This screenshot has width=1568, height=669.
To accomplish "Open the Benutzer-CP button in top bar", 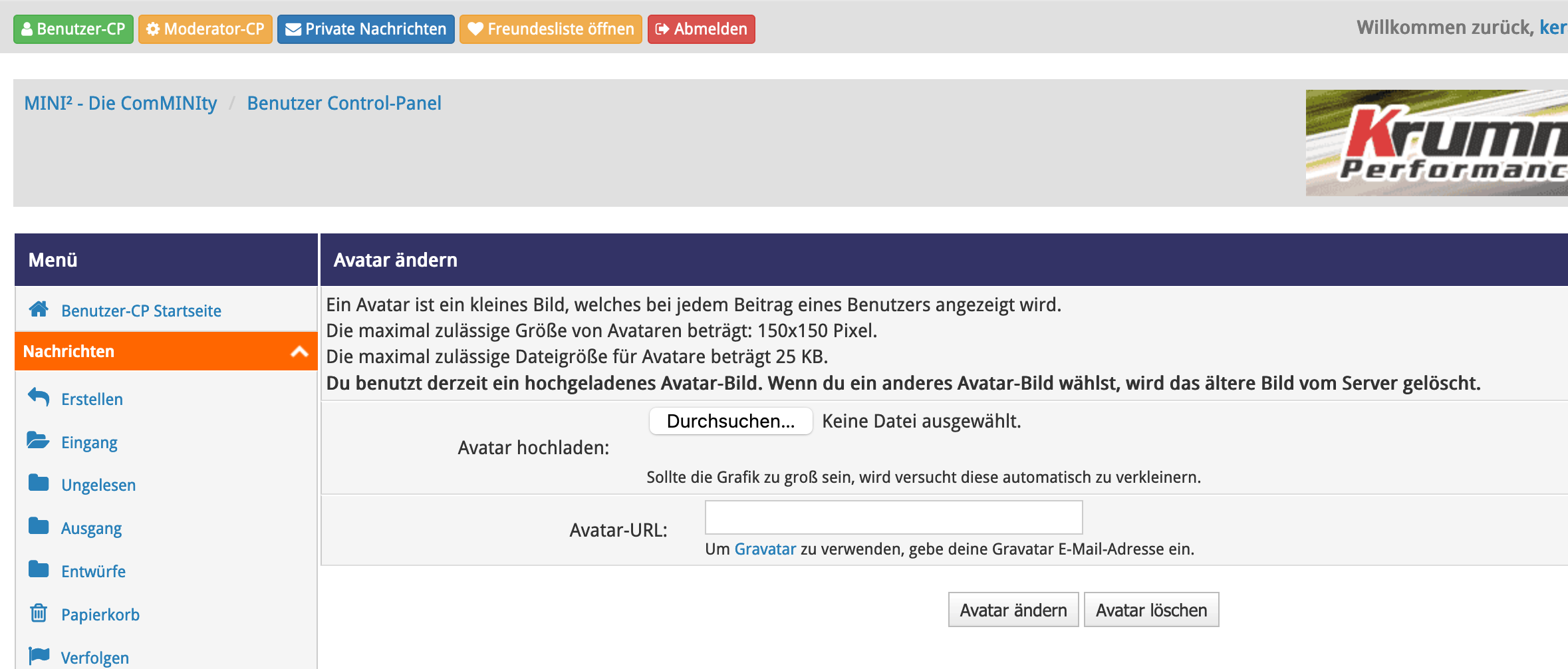I will coord(73,29).
